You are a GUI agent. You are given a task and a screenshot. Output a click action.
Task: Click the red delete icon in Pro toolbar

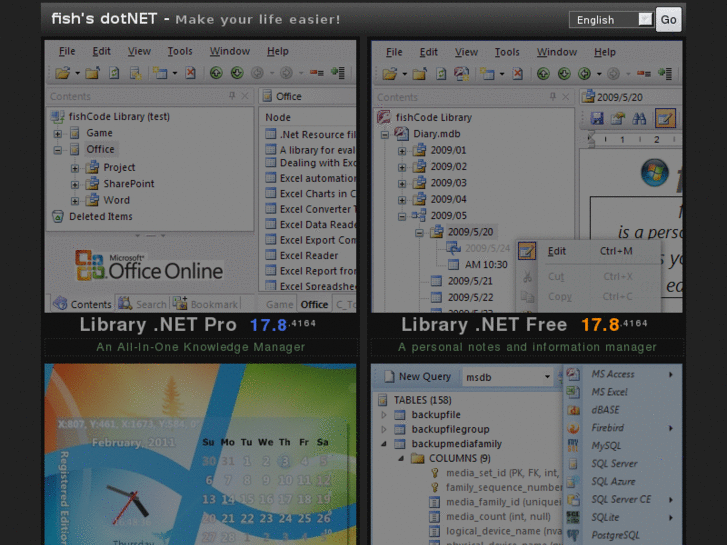[191, 73]
